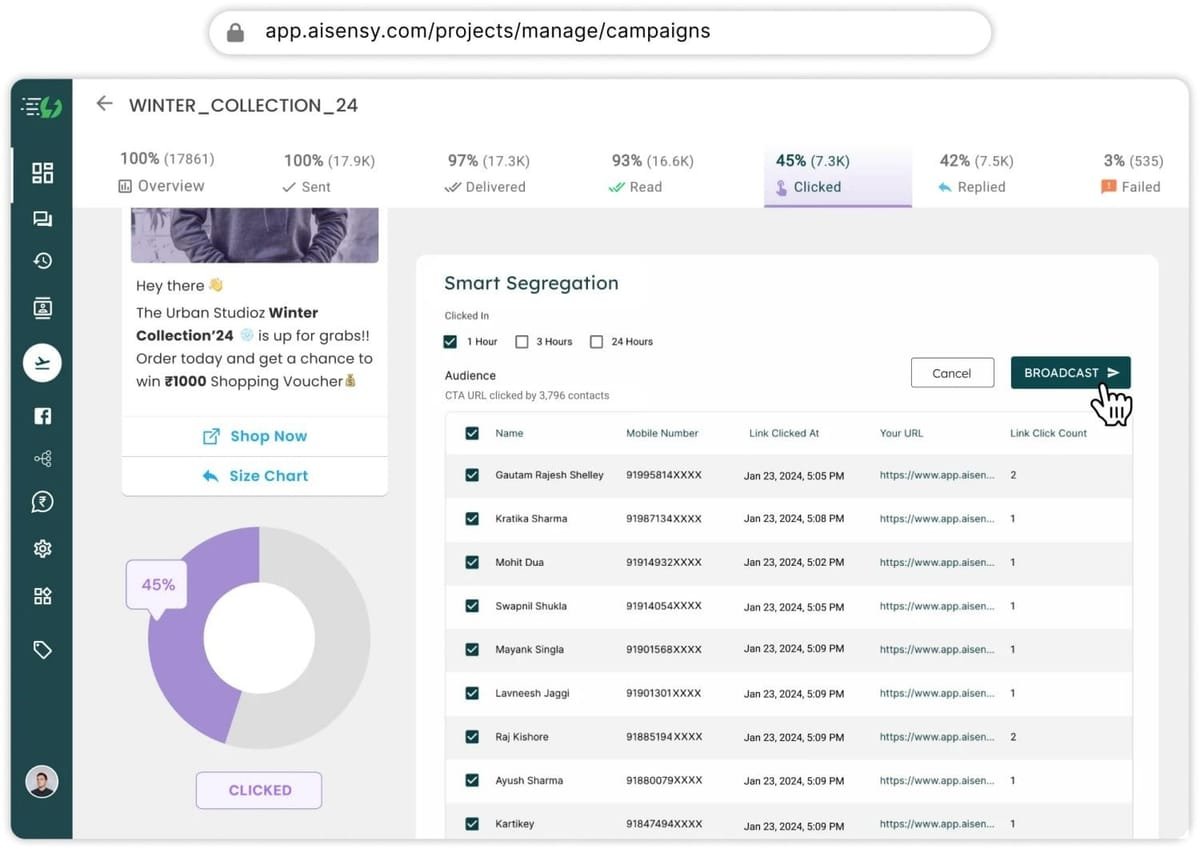Image resolution: width=1200 pixels, height=850 pixels.
Task: Click the back arrow beside WINTER_COLLECTION_24
Action: (x=104, y=104)
